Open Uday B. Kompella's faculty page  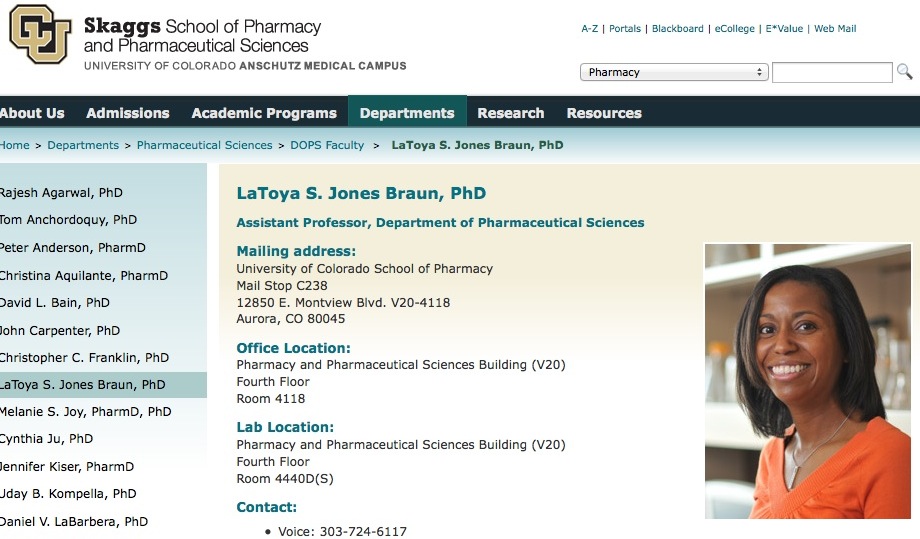click(x=68, y=494)
